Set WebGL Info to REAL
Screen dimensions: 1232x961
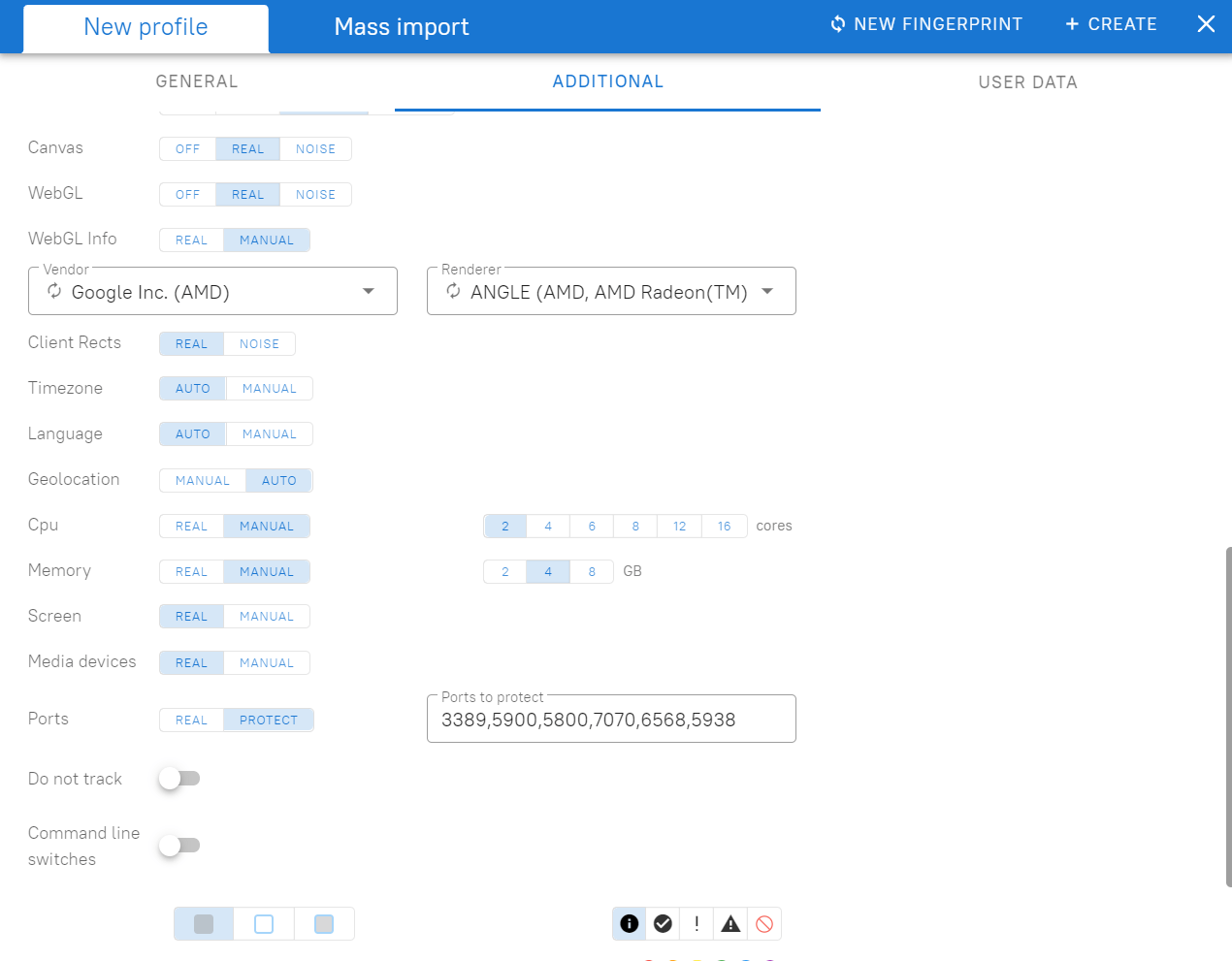pyautogui.click(x=191, y=240)
